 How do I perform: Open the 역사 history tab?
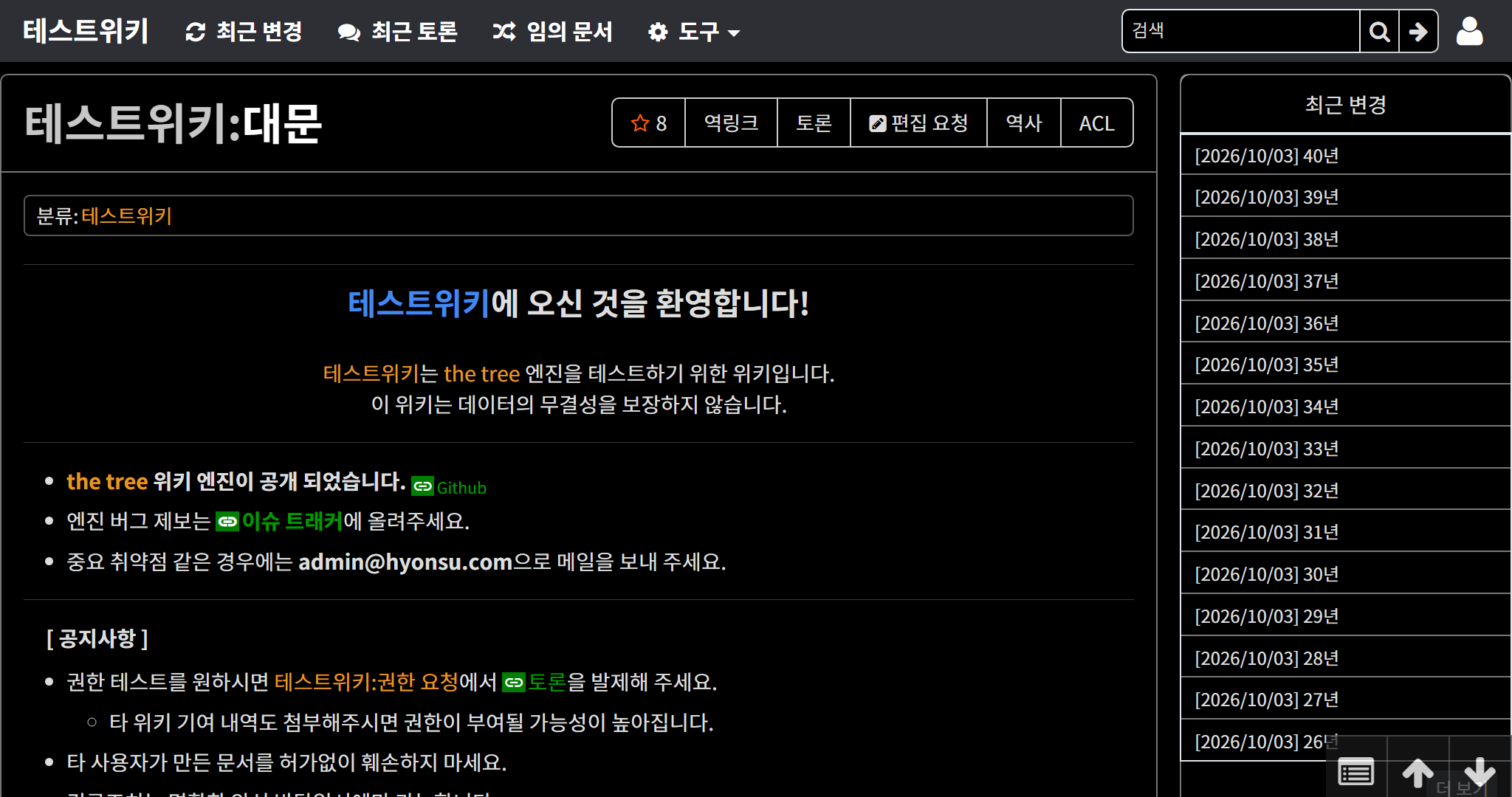[1024, 123]
